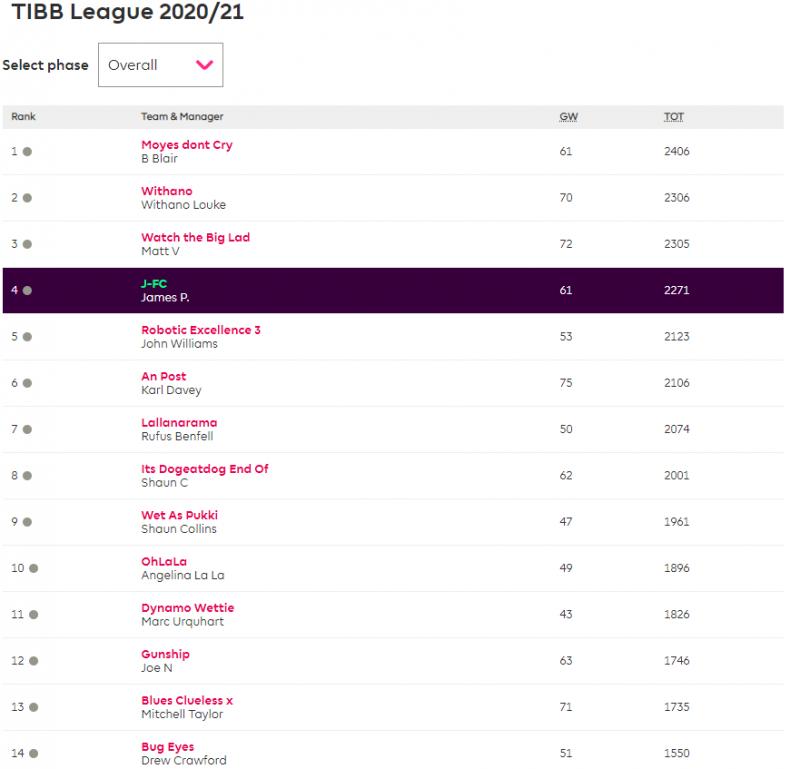Click rank status dot beside rank 2
Viewport: 800px width, 769px height.
click(x=27, y=198)
